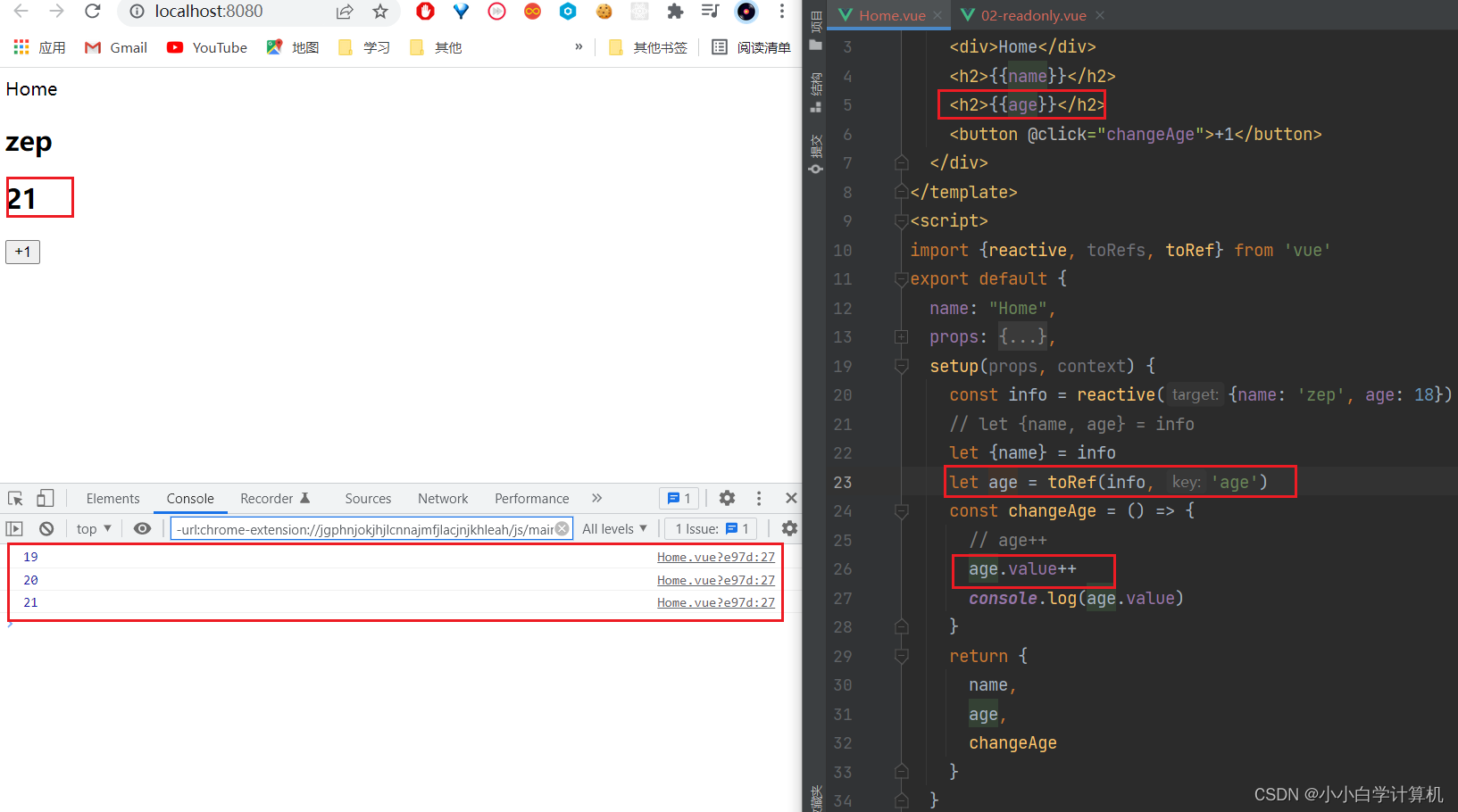Open the issues counter badge in DevTools toolbar
Image resolution: width=1458 pixels, height=812 pixels.
tap(679, 498)
